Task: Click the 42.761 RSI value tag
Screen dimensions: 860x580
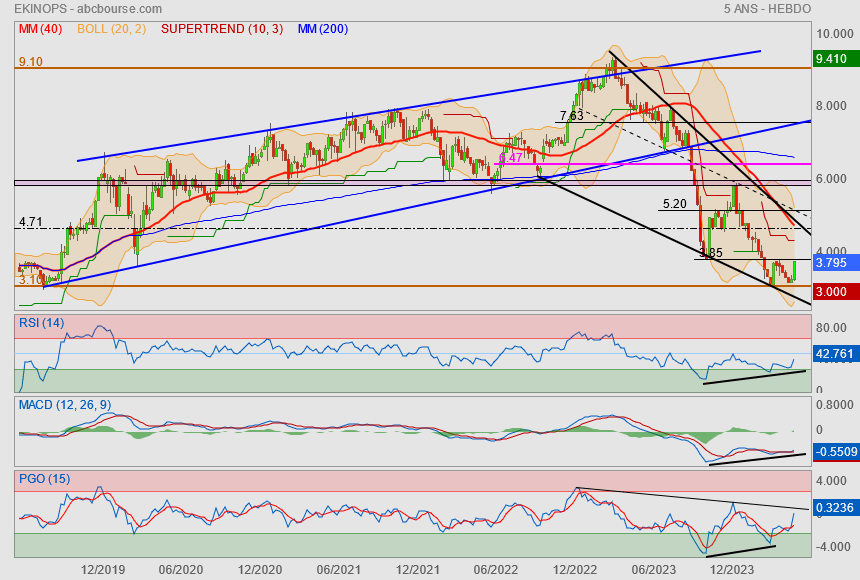Action: click(835, 354)
